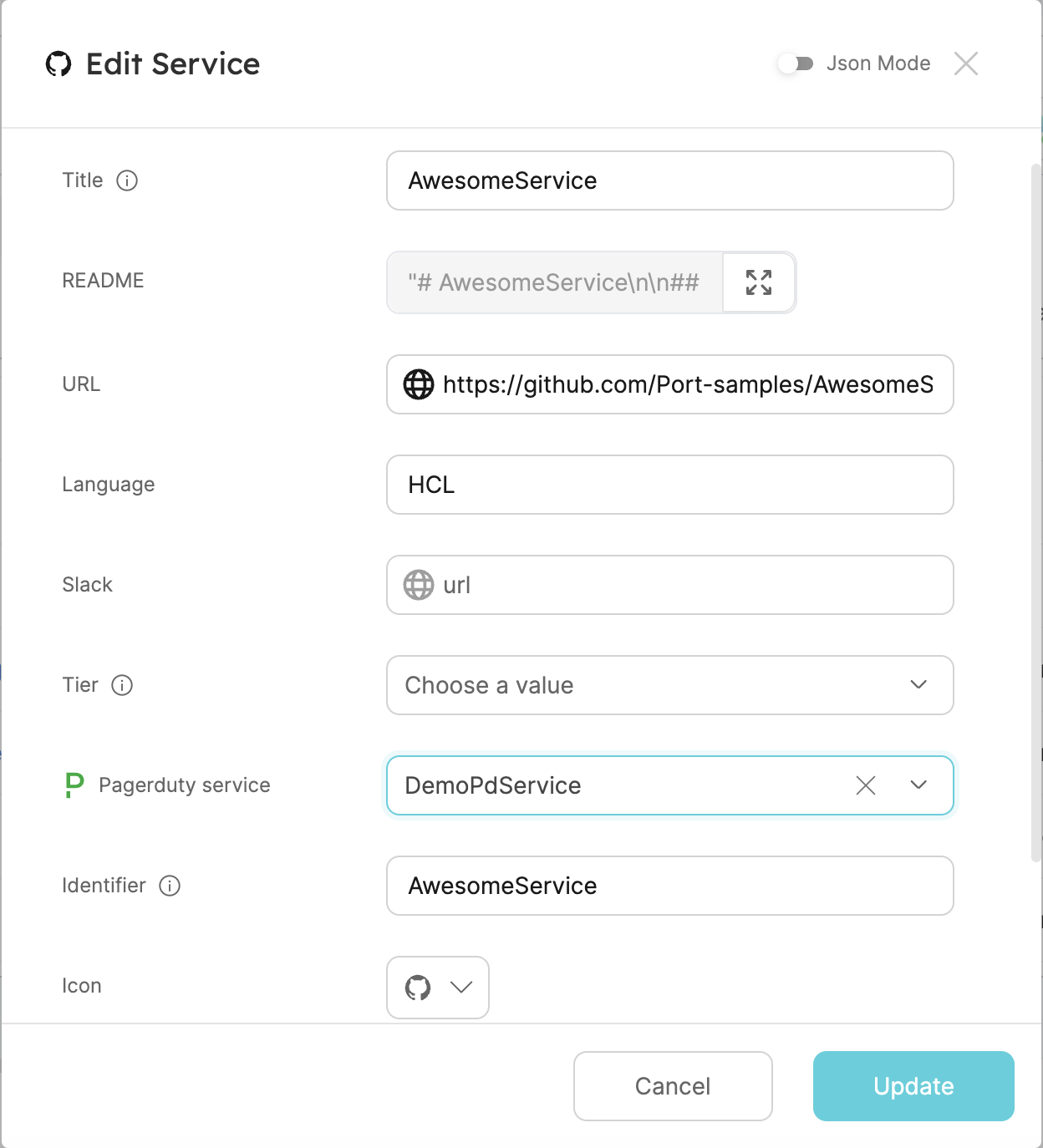Click the Cancel button
Screen dimensions: 1043x1148
[673, 1086]
